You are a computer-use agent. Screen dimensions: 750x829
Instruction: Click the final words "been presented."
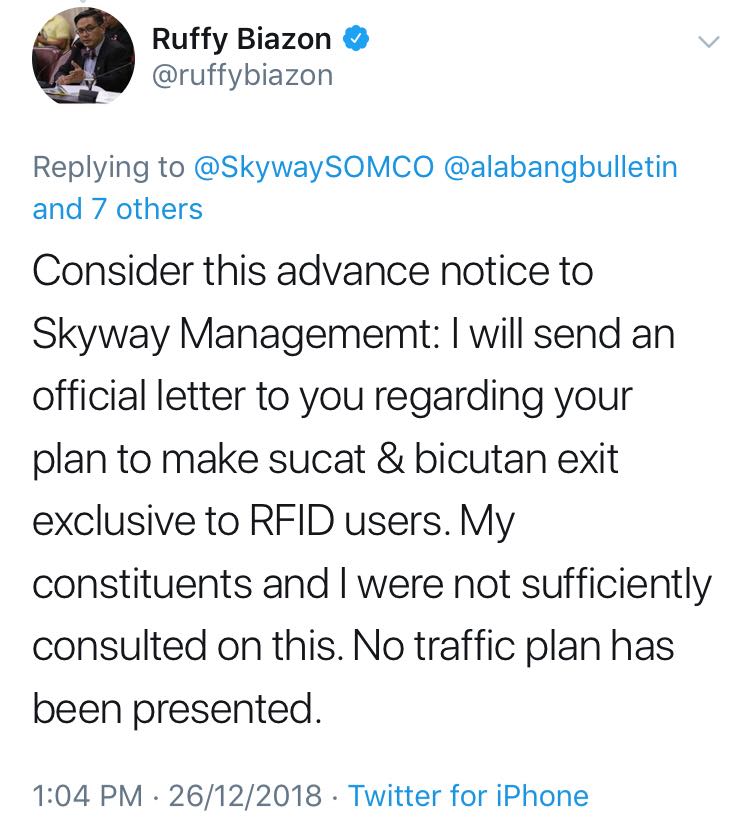[177, 709]
